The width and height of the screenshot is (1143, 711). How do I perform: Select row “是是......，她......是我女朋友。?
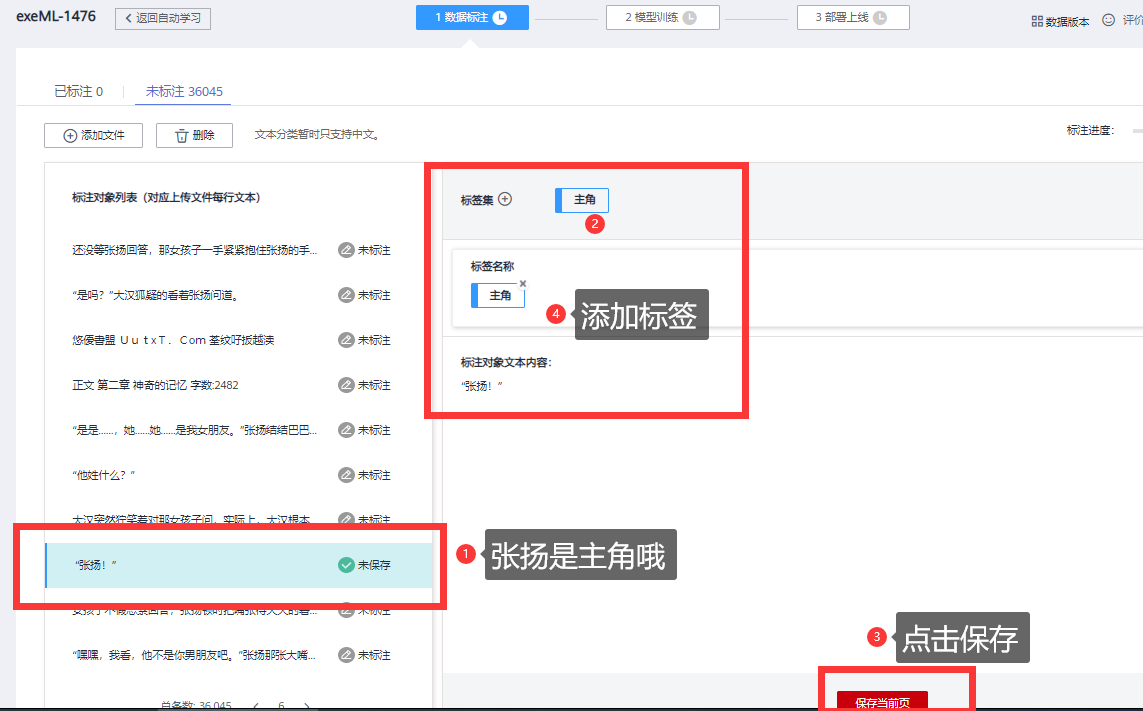coord(238,430)
